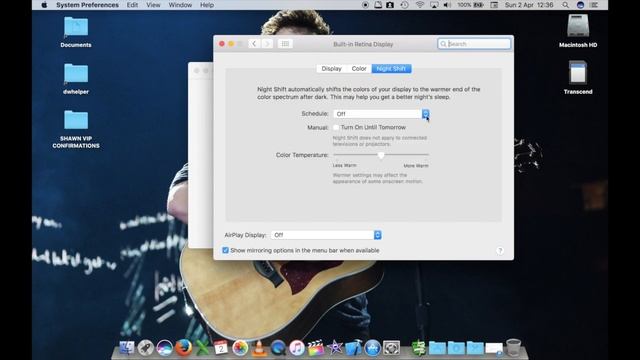Click the forward arrow in preferences toolbar
Image resolution: width=640 pixels, height=360 pixels.
(267, 44)
